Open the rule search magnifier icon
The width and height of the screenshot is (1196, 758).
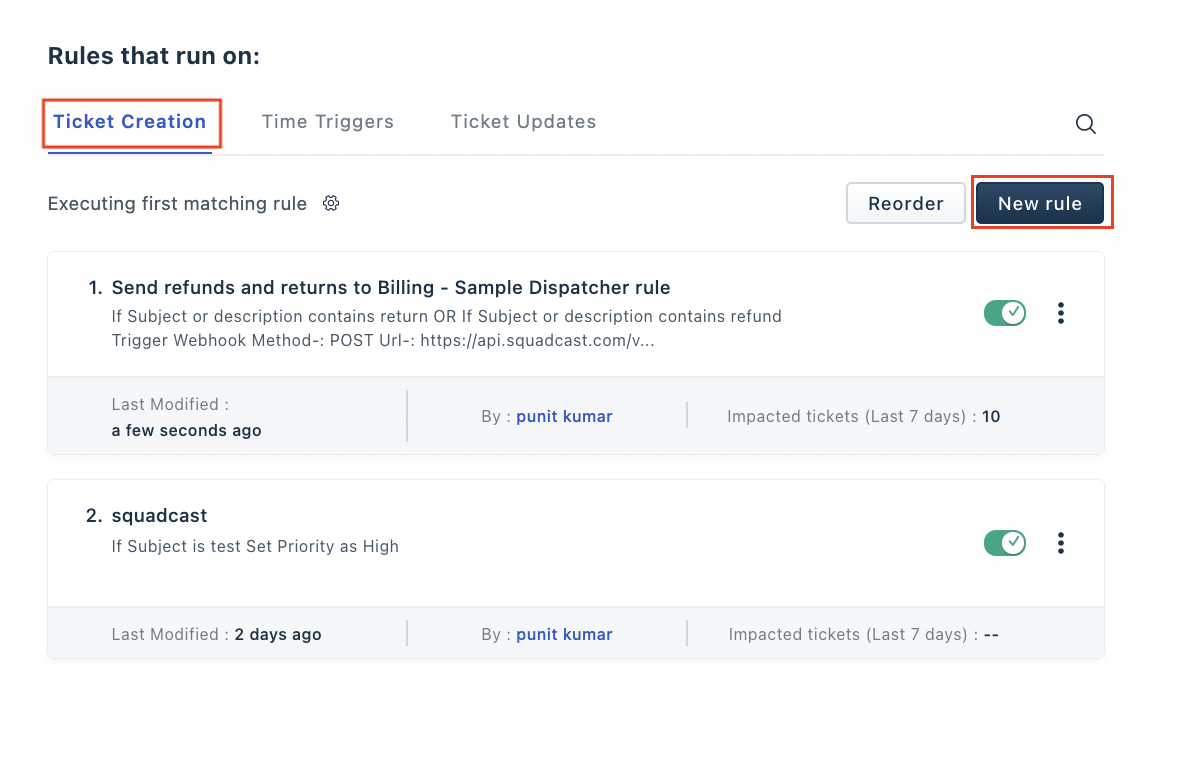click(1085, 124)
